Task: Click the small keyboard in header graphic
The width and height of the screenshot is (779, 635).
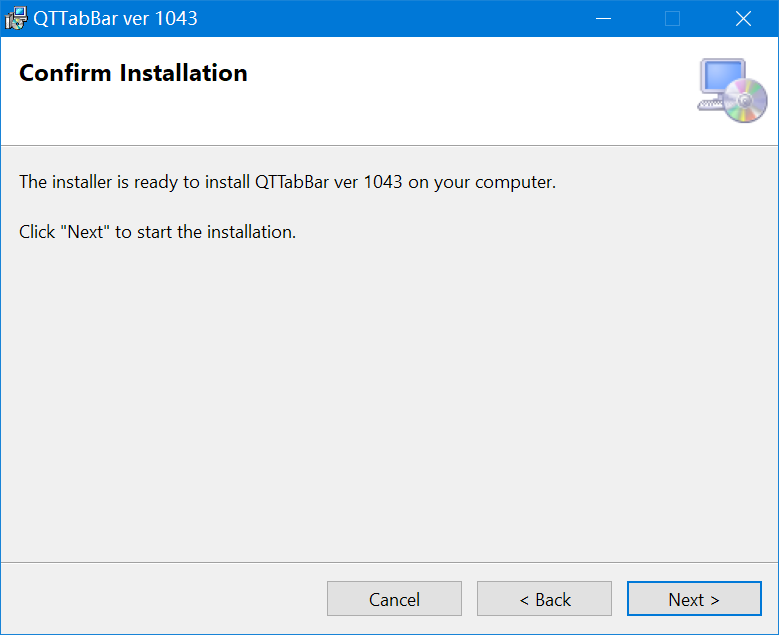Action: (710, 104)
